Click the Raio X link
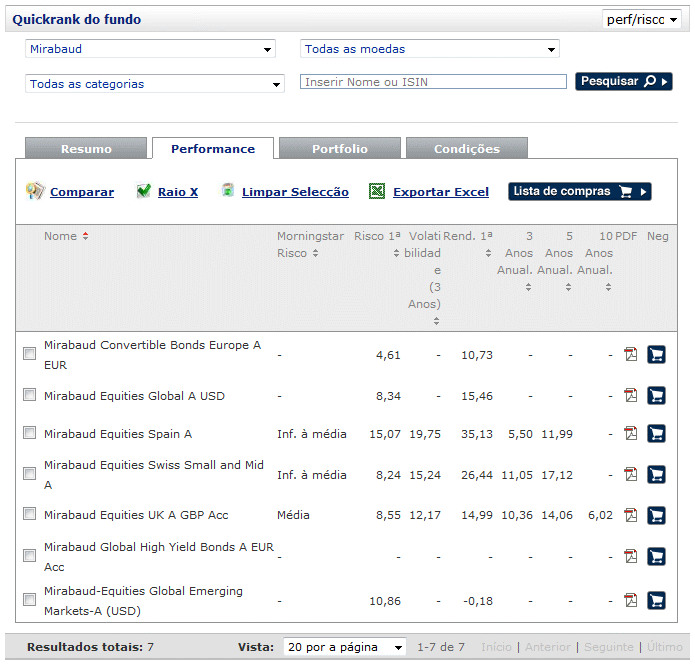 click(178, 192)
